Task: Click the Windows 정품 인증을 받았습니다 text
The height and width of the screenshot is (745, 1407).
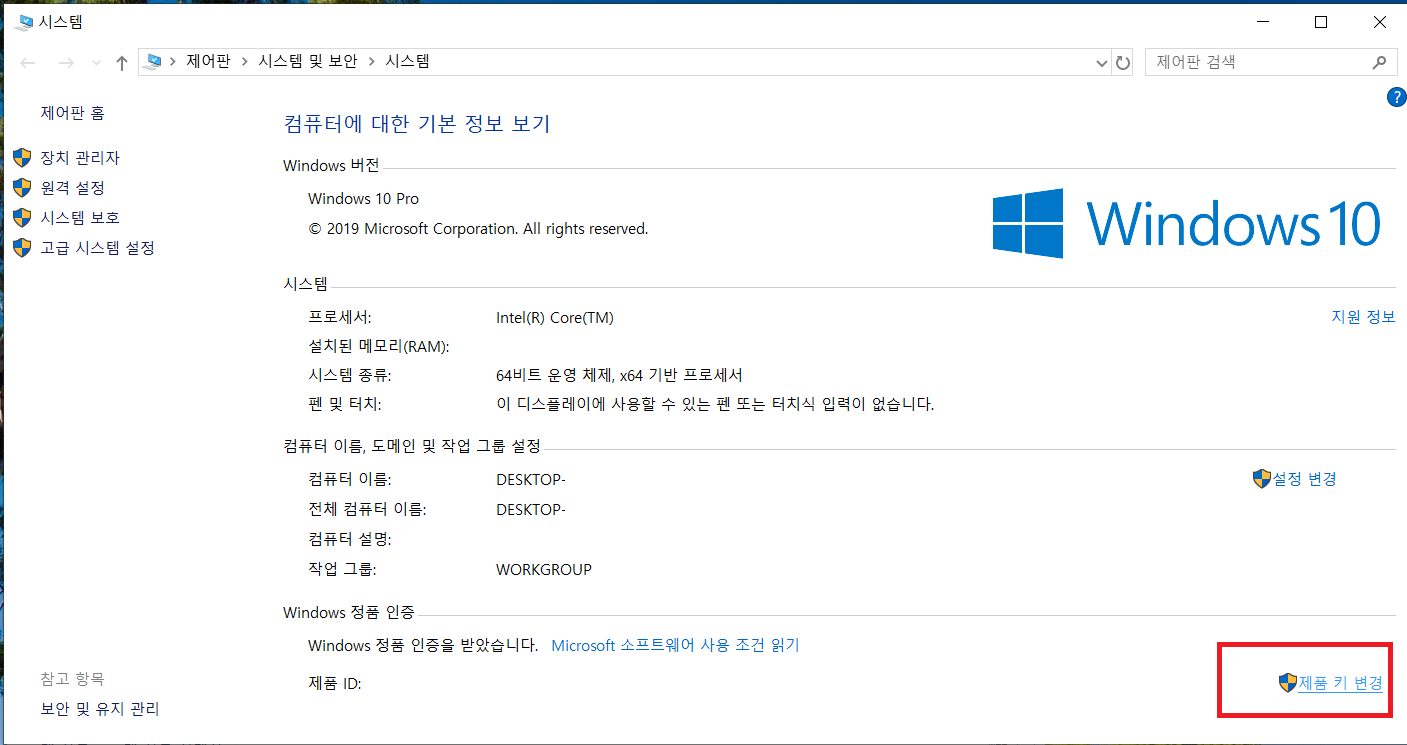Action: tap(423, 646)
